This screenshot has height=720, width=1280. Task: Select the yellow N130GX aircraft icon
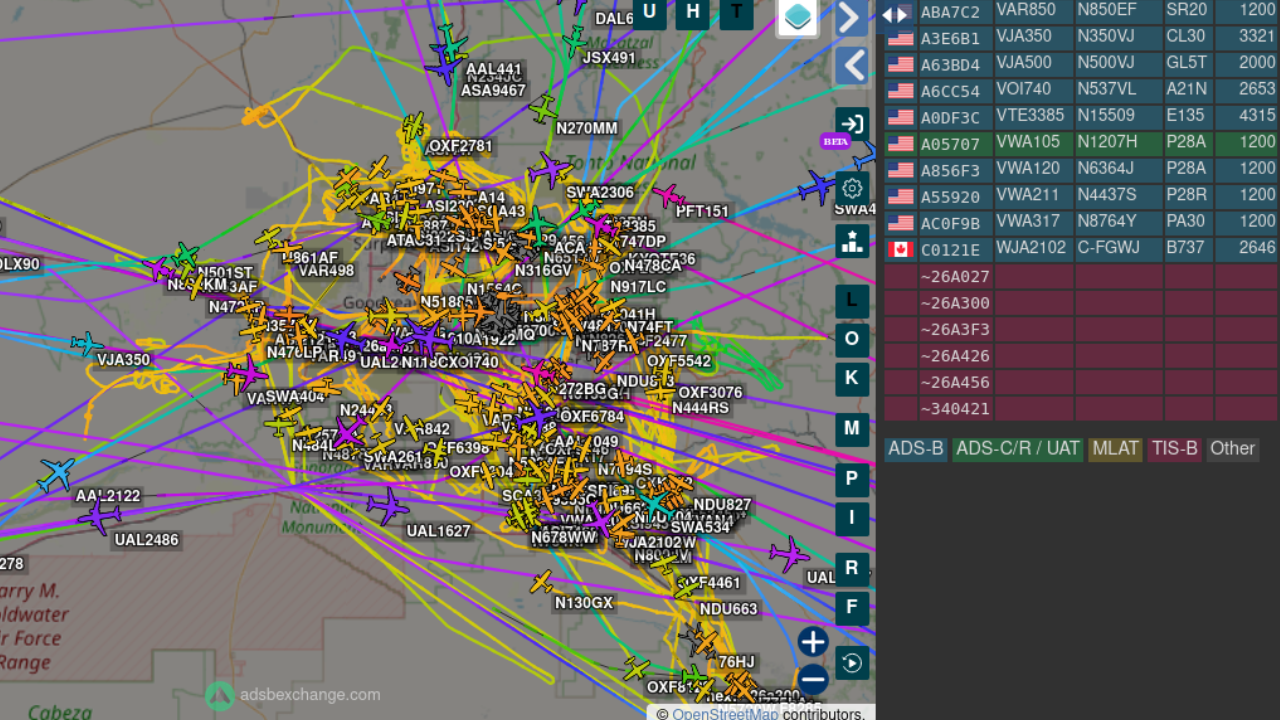click(x=542, y=581)
